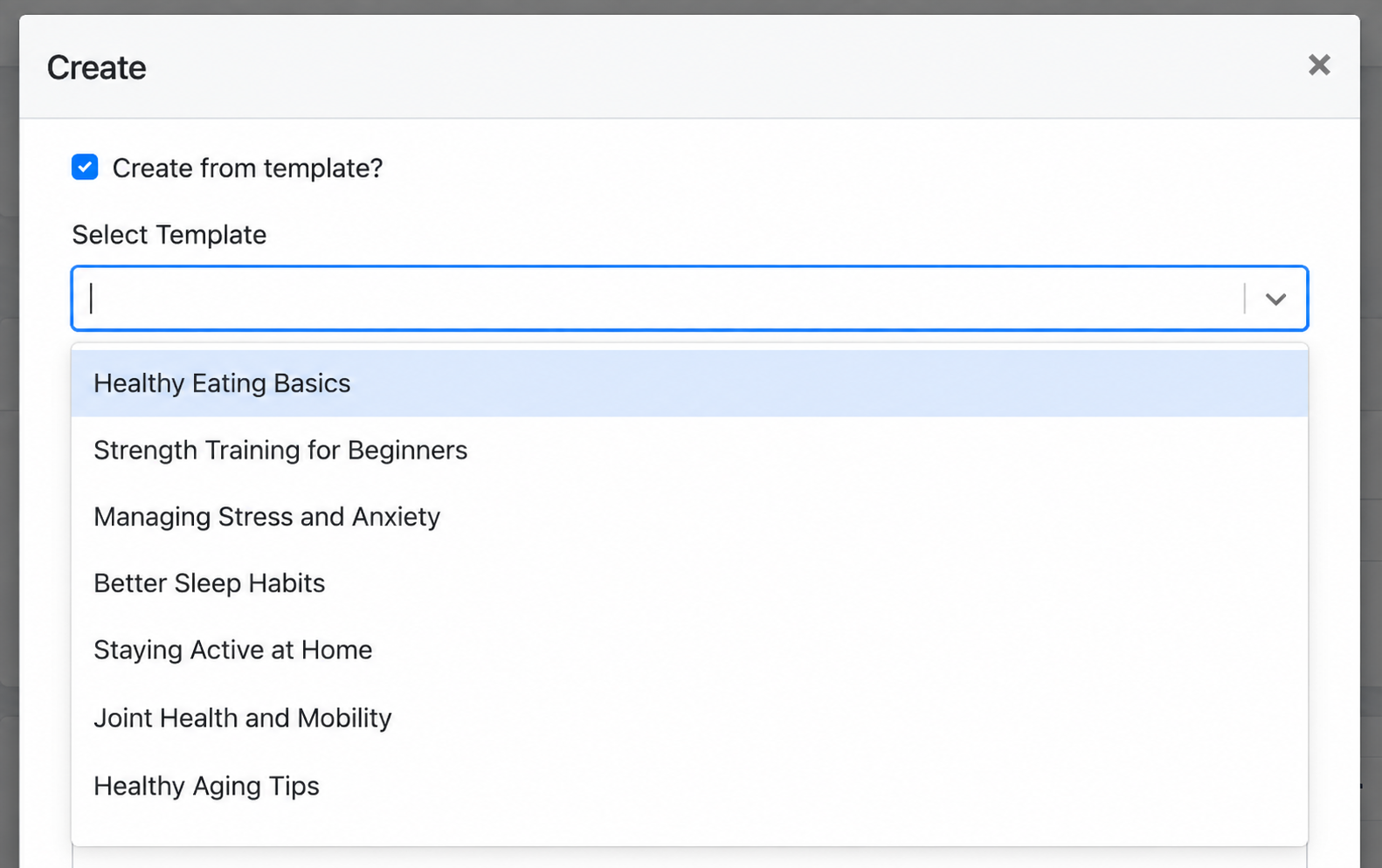
Task: Click blank header area beside the Create title
Action: coord(699,66)
